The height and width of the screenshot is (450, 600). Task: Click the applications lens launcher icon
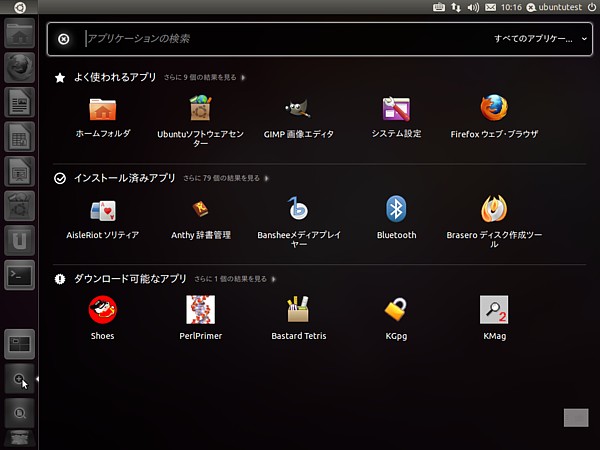point(20,379)
